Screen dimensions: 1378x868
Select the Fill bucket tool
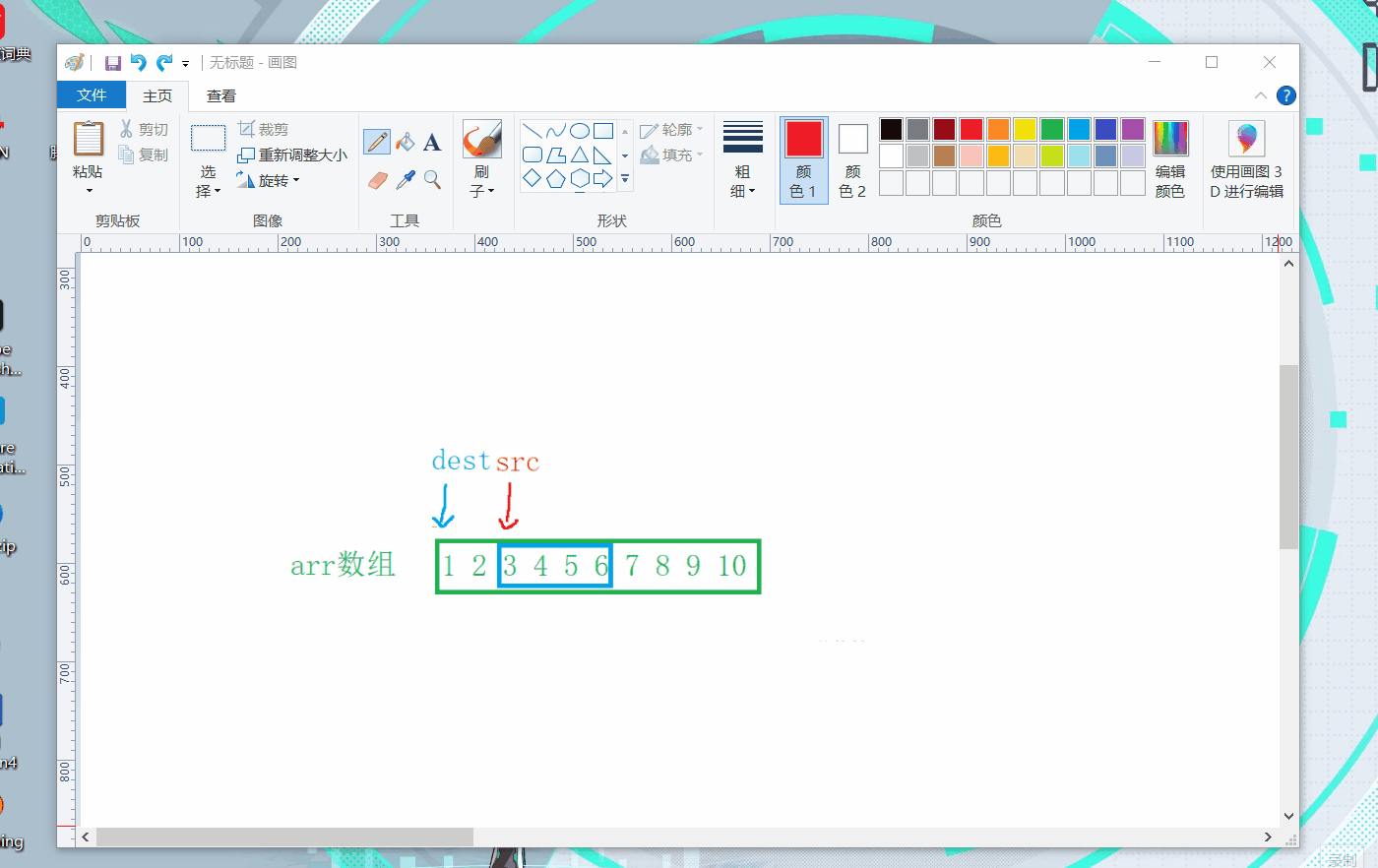[405, 142]
